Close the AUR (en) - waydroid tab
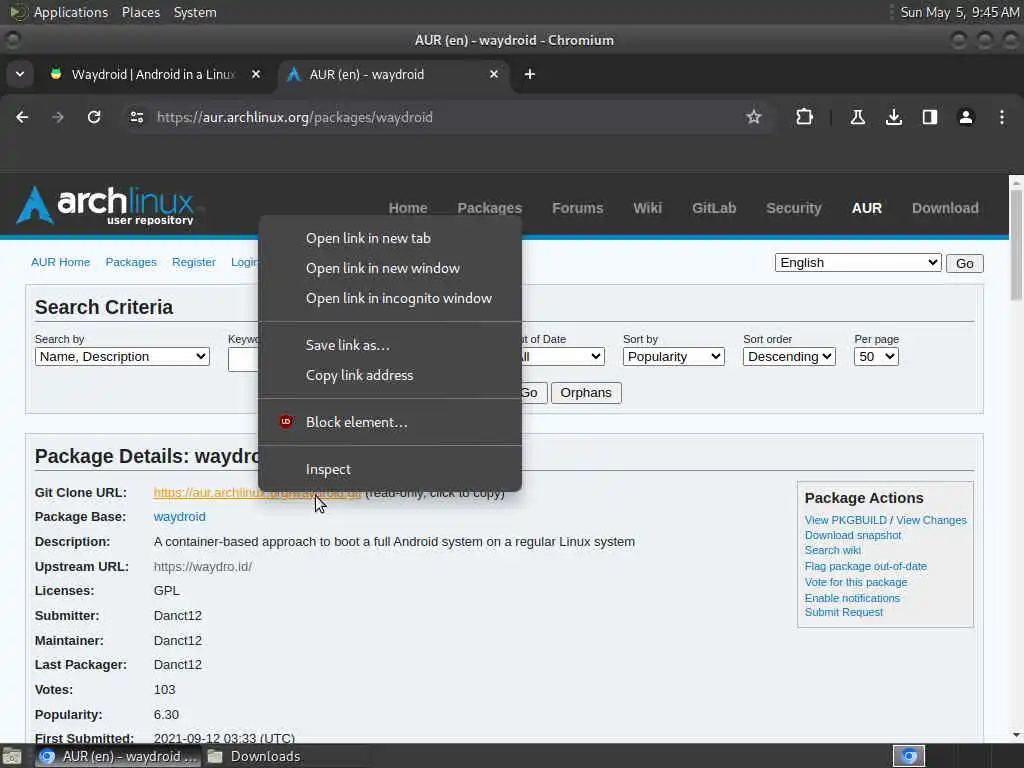1024x768 pixels. click(x=494, y=74)
